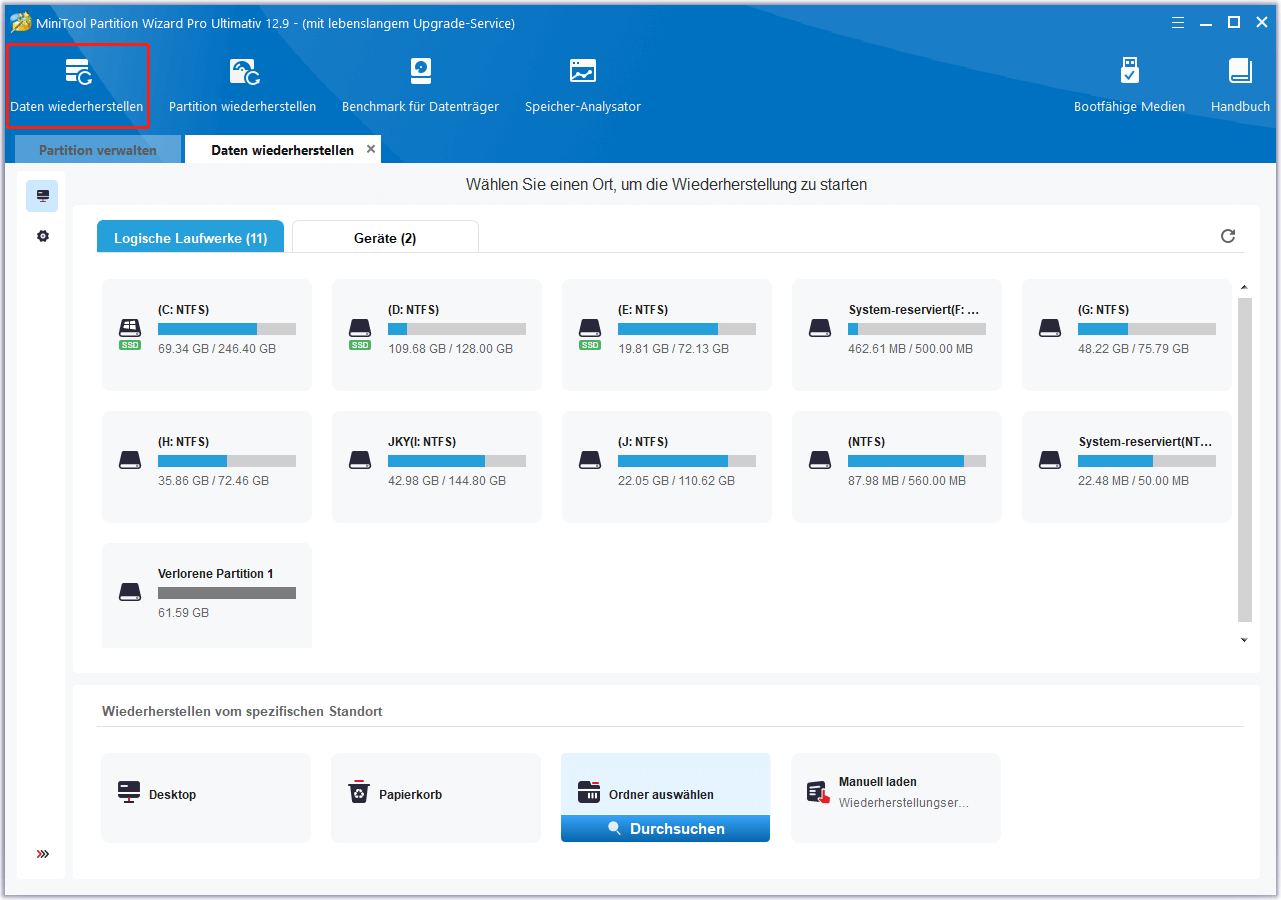Select the H: NTFS drive icon
The height and width of the screenshot is (900, 1281).
[130, 460]
